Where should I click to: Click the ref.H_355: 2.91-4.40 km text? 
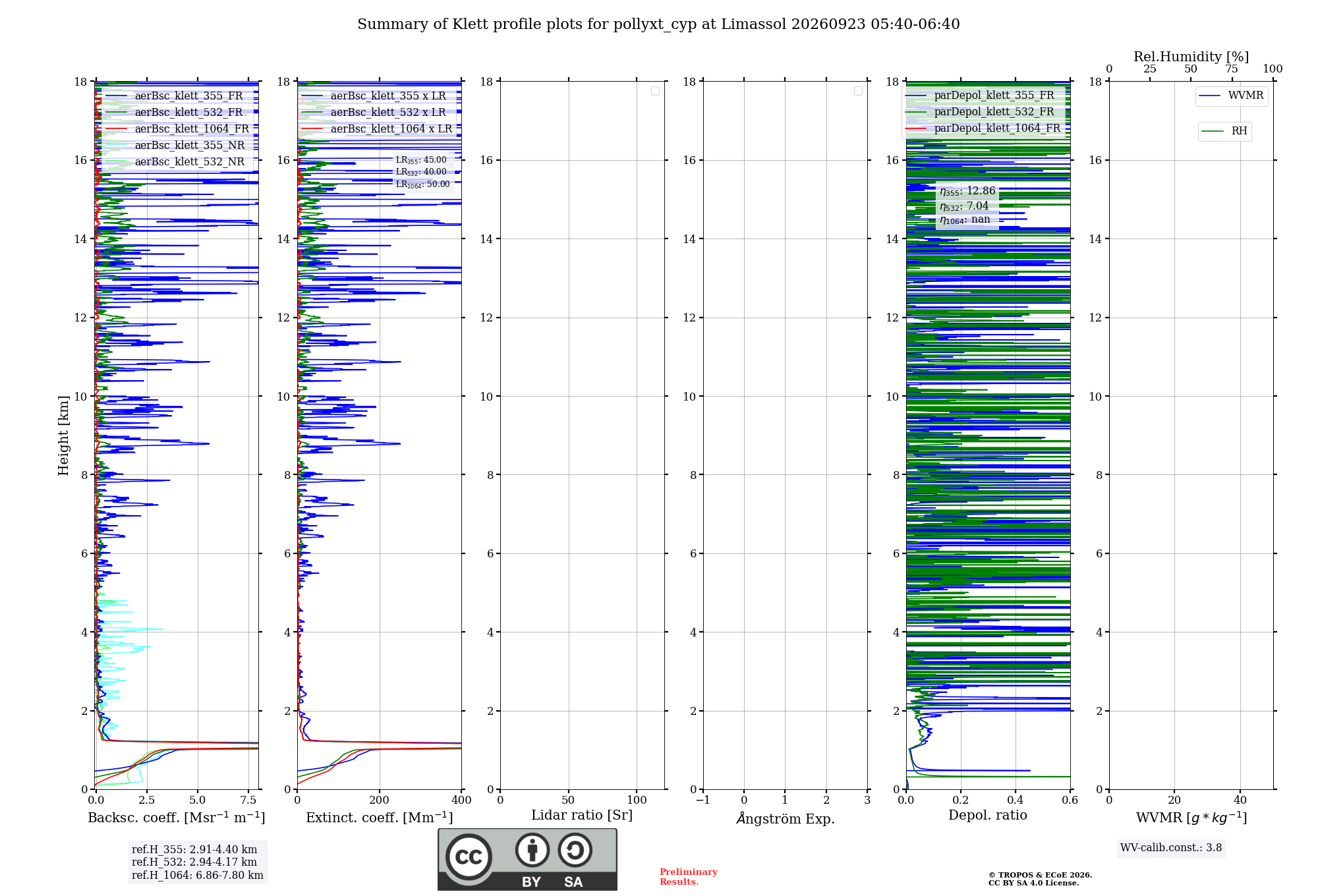[x=194, y=850]
